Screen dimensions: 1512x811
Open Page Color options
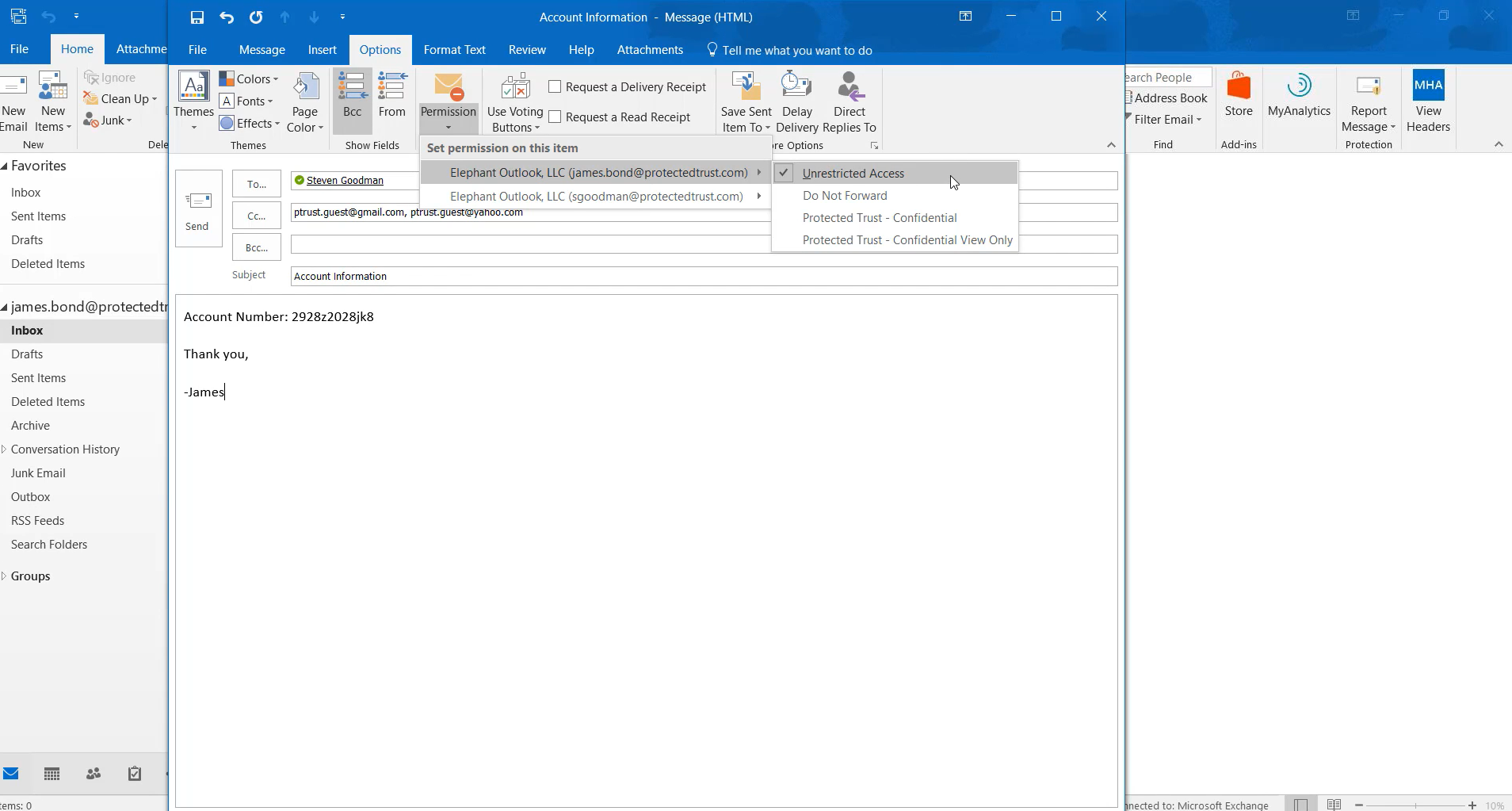[305, 102]
